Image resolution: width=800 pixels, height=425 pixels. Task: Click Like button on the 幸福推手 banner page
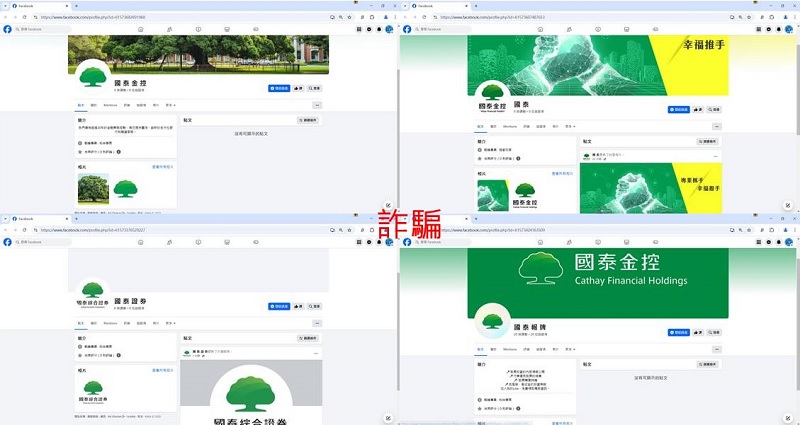point(698,110)
